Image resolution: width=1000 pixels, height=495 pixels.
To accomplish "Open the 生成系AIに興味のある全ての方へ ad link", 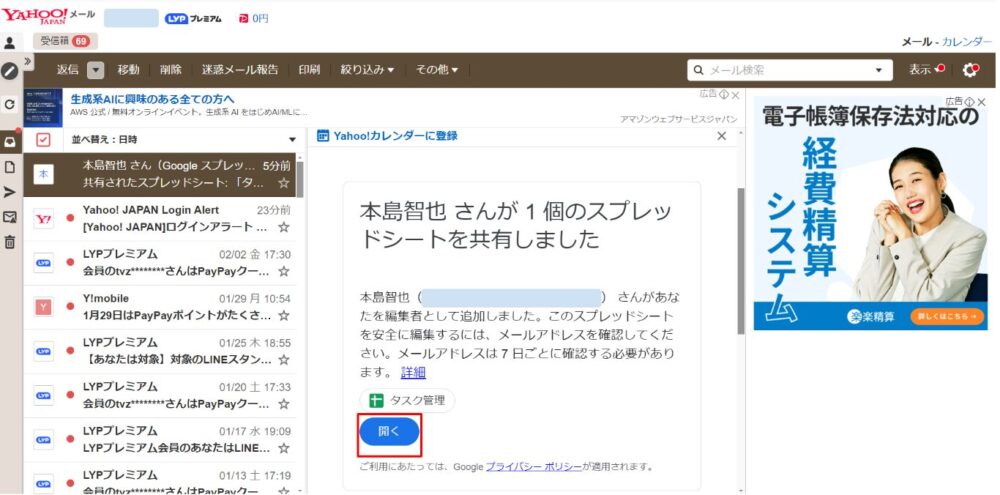I will (x=152, y=100).
